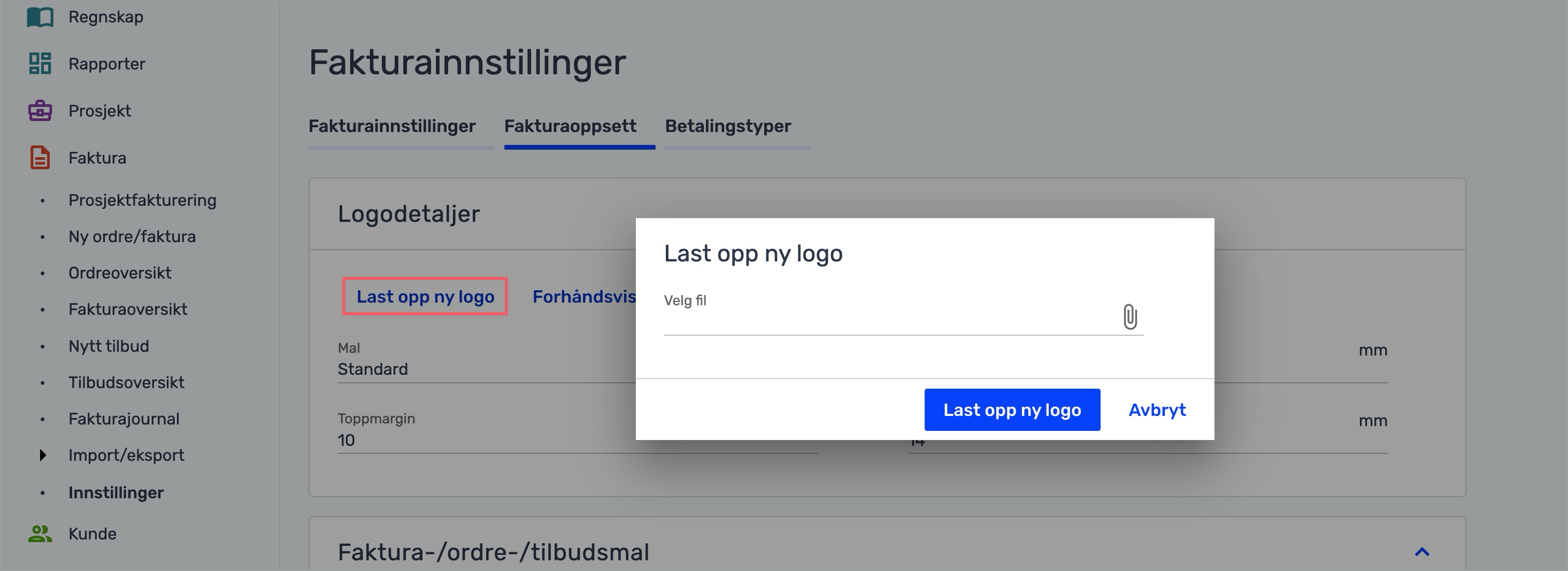Cancel the dialog with Avbryt
This screenshot has height=571, width=1568.
point(1157,410)
